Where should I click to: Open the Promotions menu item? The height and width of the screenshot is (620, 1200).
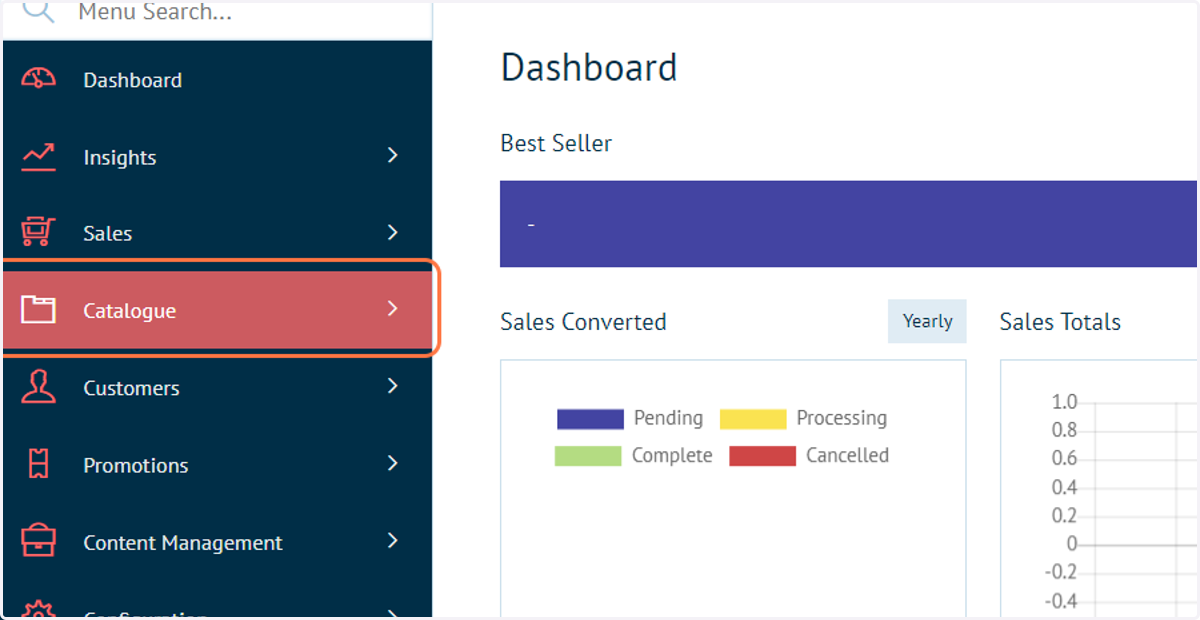217,465
